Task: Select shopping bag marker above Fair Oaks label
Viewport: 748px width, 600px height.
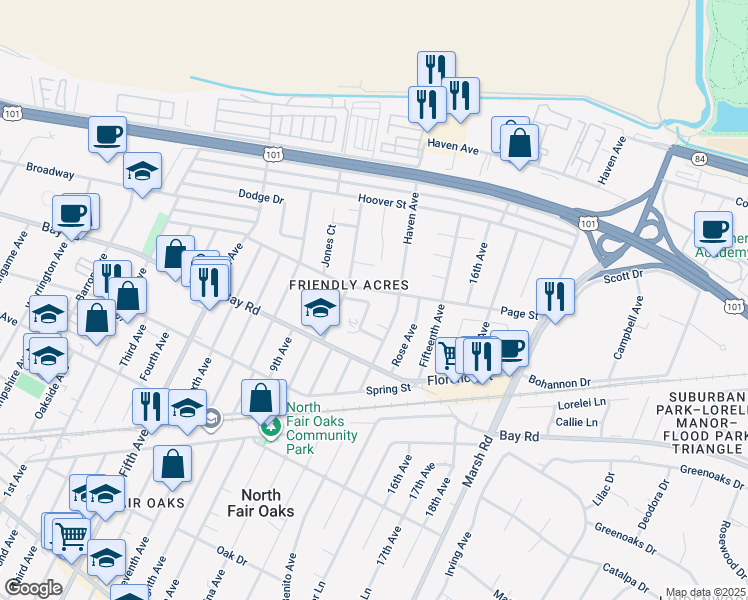Action: pos(172,465)
